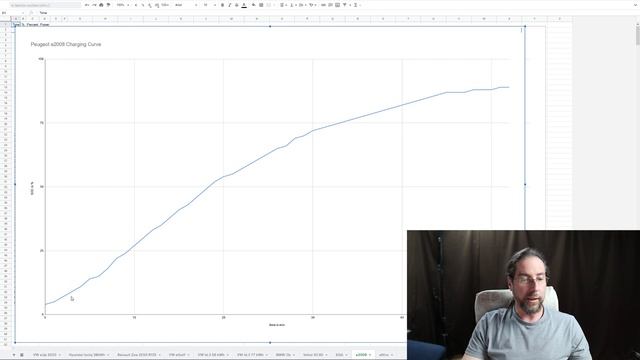Redo the last action
640x360 pixels.
point(94,5)
